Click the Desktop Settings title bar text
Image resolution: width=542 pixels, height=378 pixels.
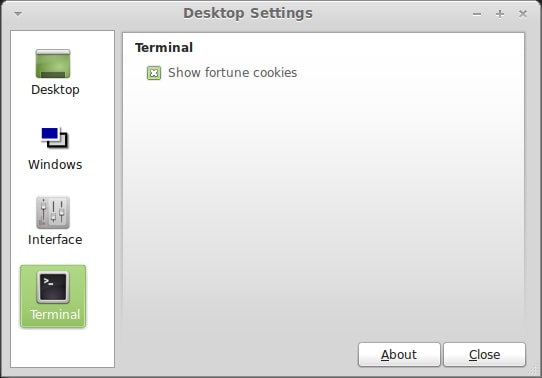pyautogui.click(x=248, y=13)
